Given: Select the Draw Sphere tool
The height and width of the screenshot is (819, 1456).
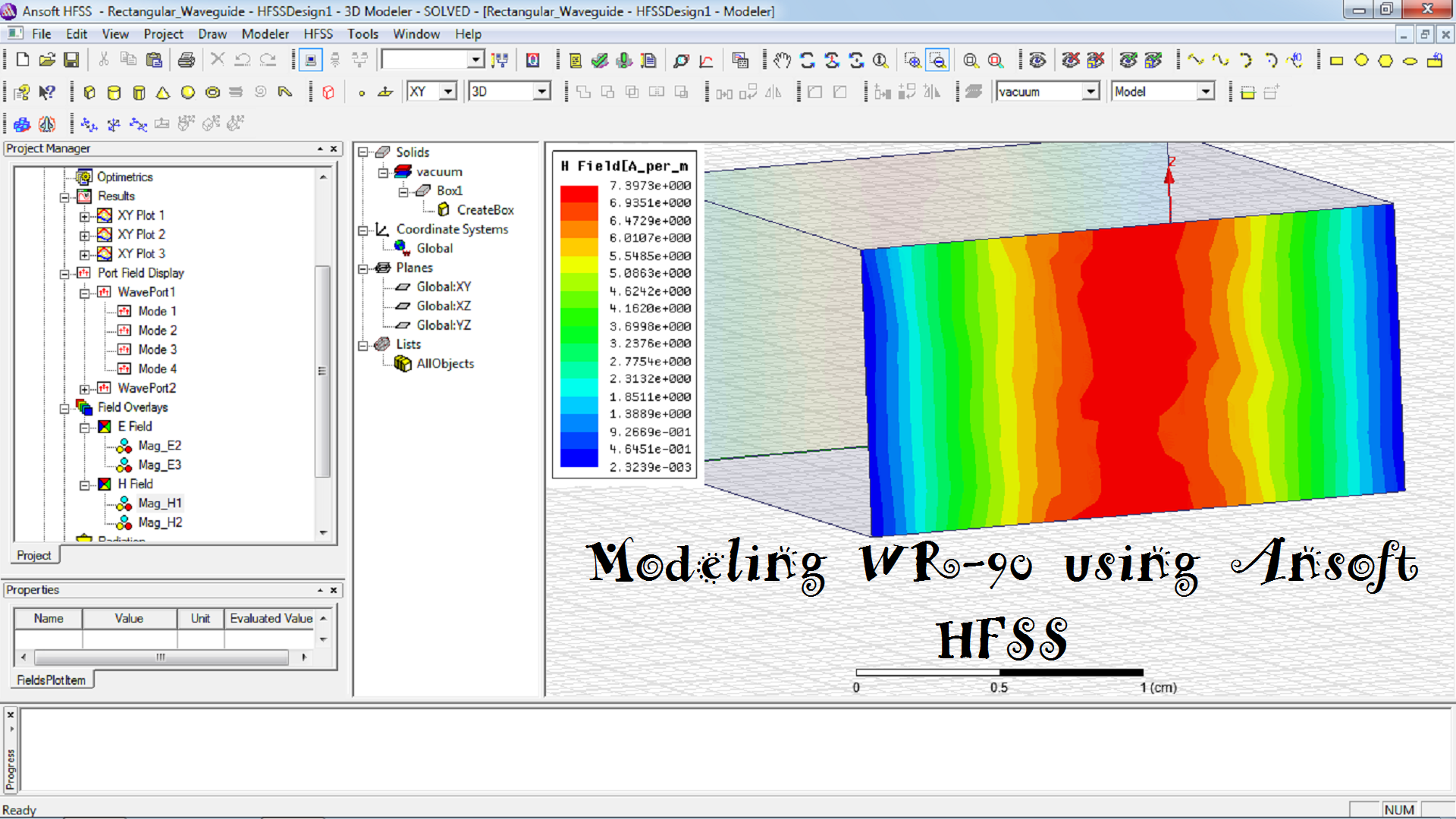Looking at the screenshot, I should click(x=187, y=91).
